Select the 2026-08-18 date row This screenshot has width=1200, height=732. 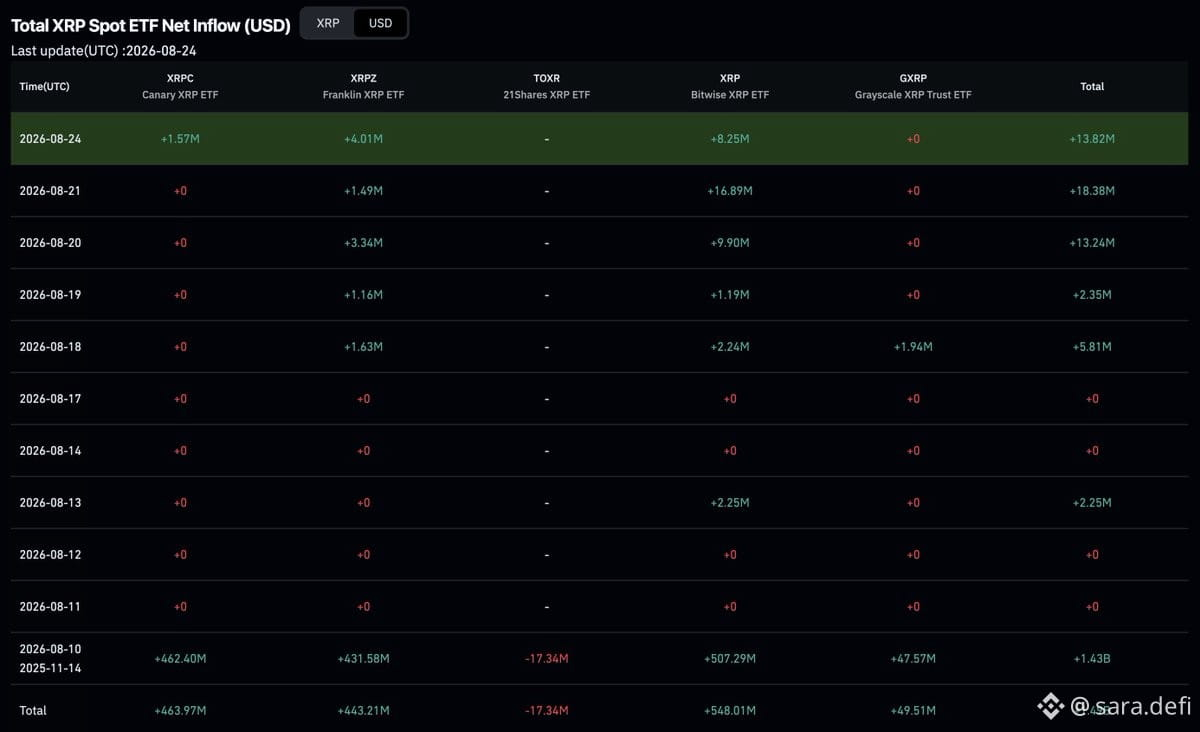599,347
